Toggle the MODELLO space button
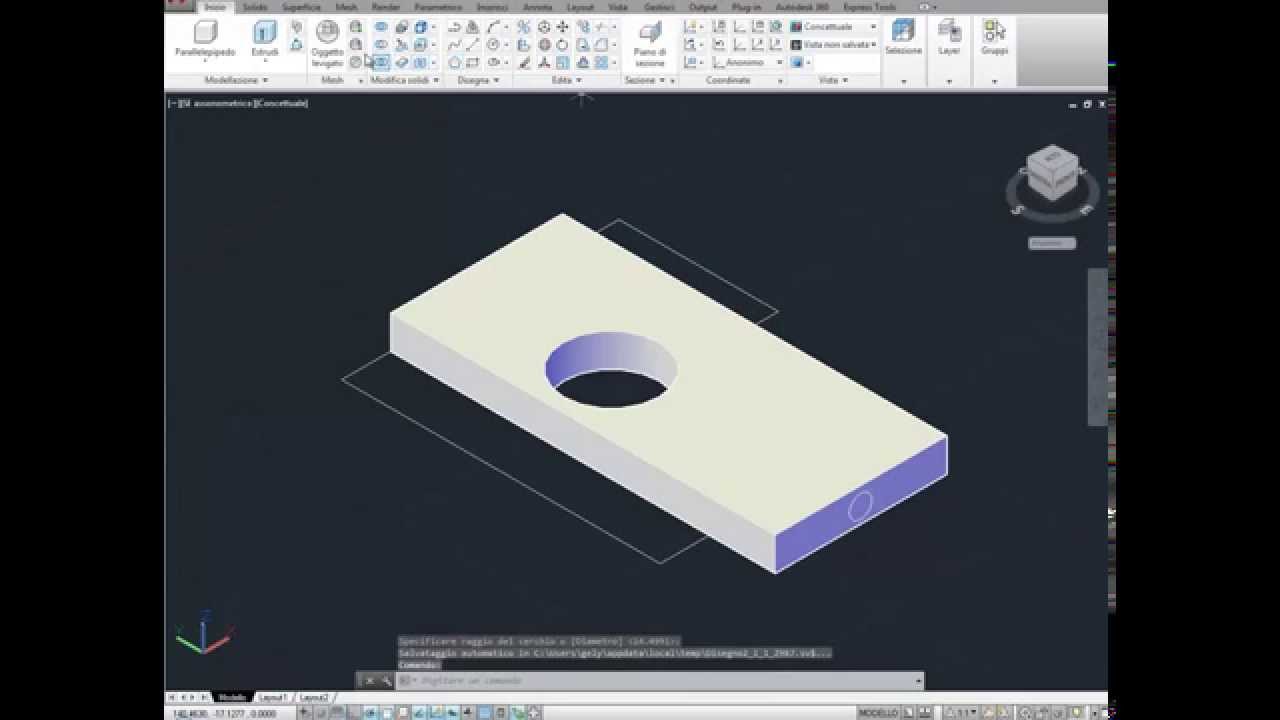Viewport: 1280px width, 720px height. [x=878, y=713]
